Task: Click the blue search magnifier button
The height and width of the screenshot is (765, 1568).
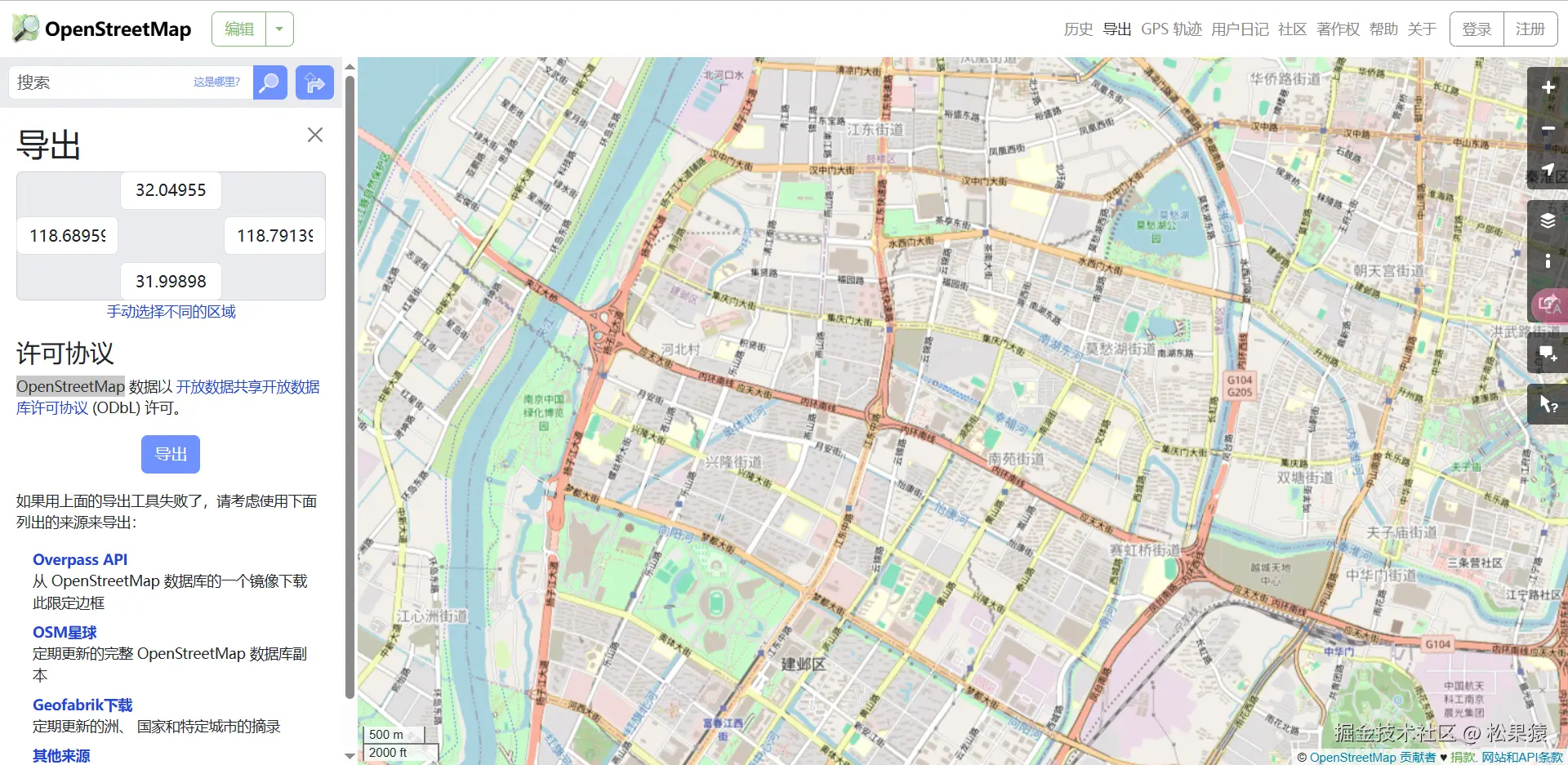Action: click(x=269, y=82)
